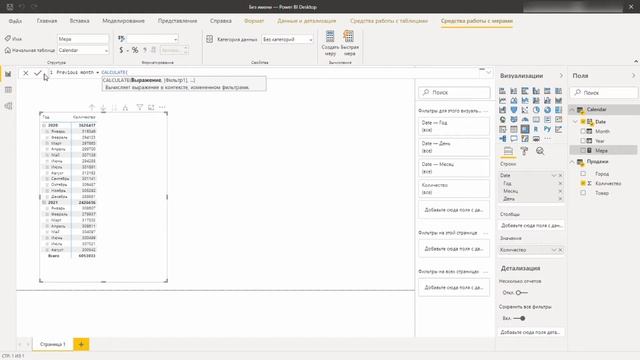Click the filter icon above the matrix
The image size is (640, 360).
[x=140, y=107]
